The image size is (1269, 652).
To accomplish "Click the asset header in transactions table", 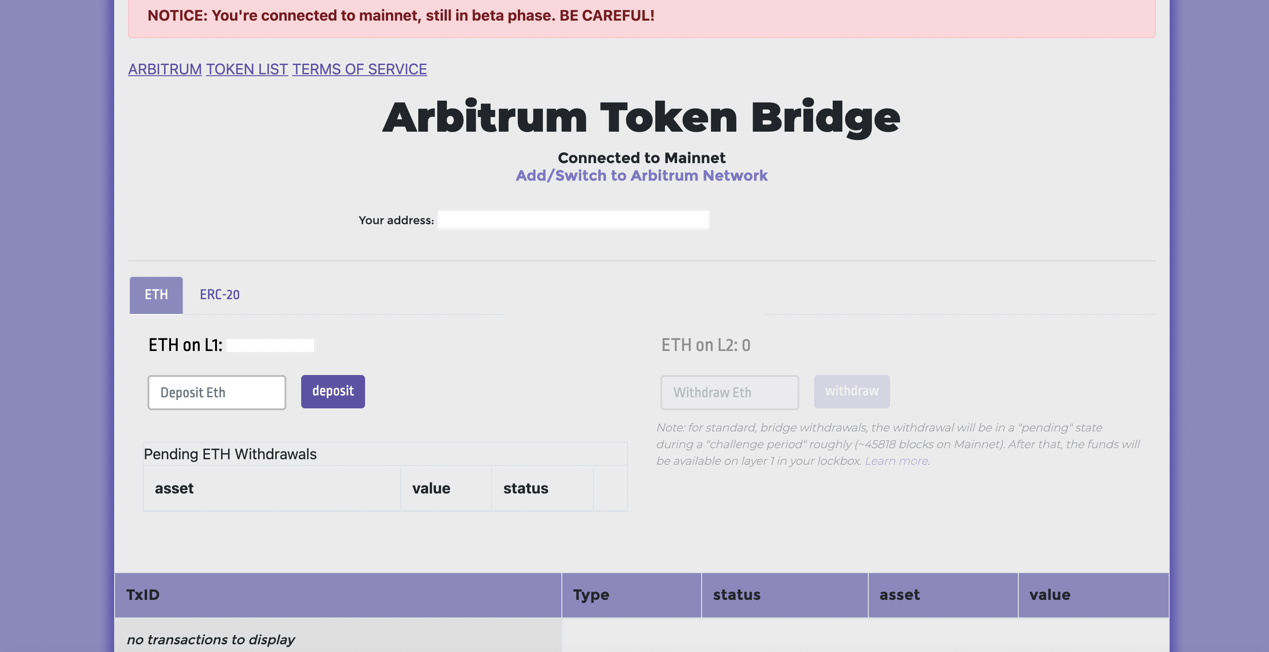I will click(x=899, y=595).
